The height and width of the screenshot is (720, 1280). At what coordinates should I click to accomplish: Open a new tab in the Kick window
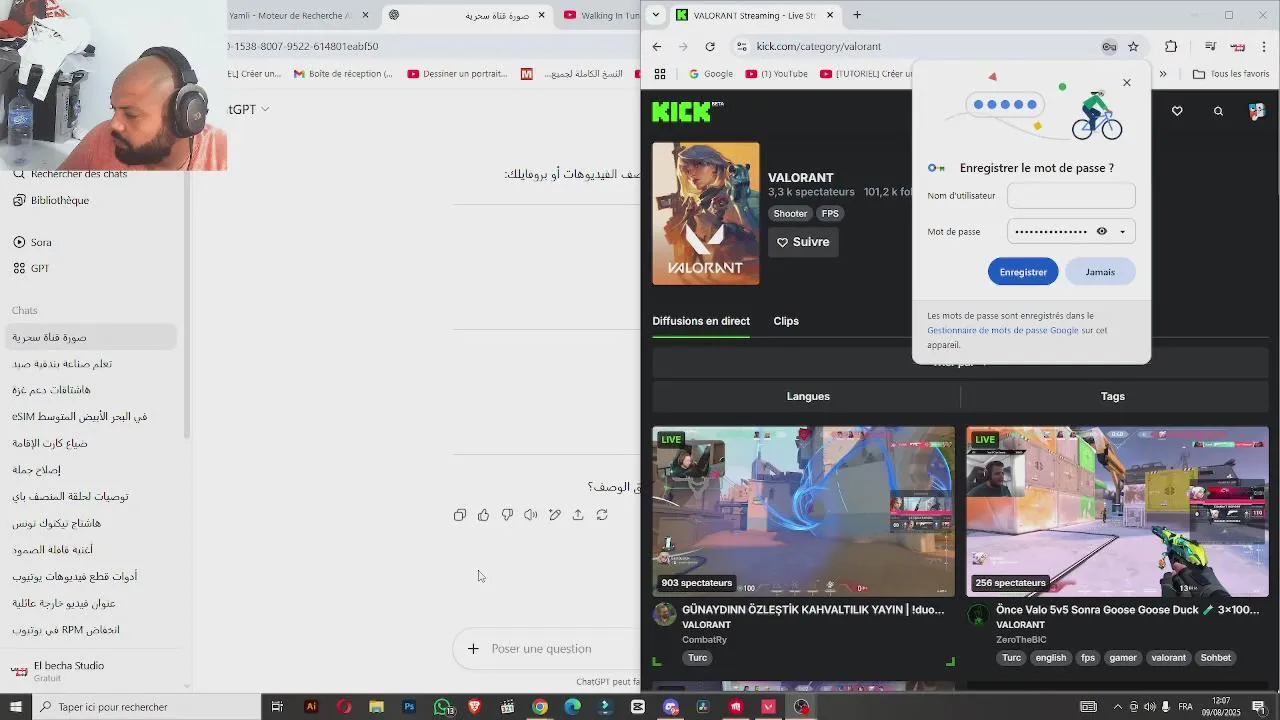pyautogui.click(x=857, y=15)
